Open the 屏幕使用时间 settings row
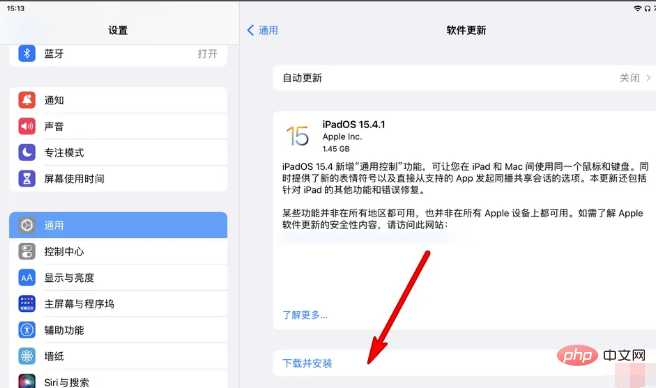Image resolution: width=656 pixels, height=388 pixels. 118,179
